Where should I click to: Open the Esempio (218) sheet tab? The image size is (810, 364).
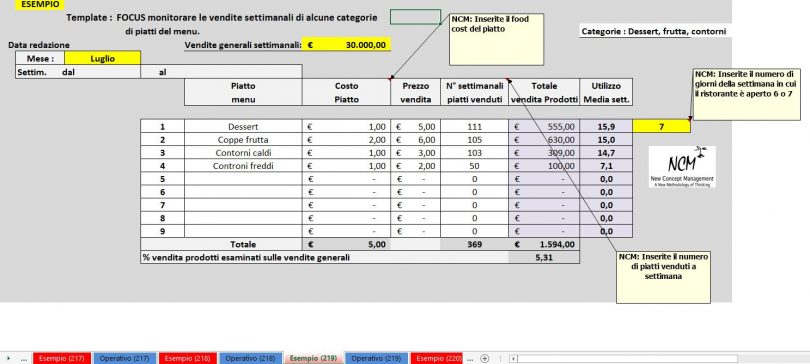[188, 358]
